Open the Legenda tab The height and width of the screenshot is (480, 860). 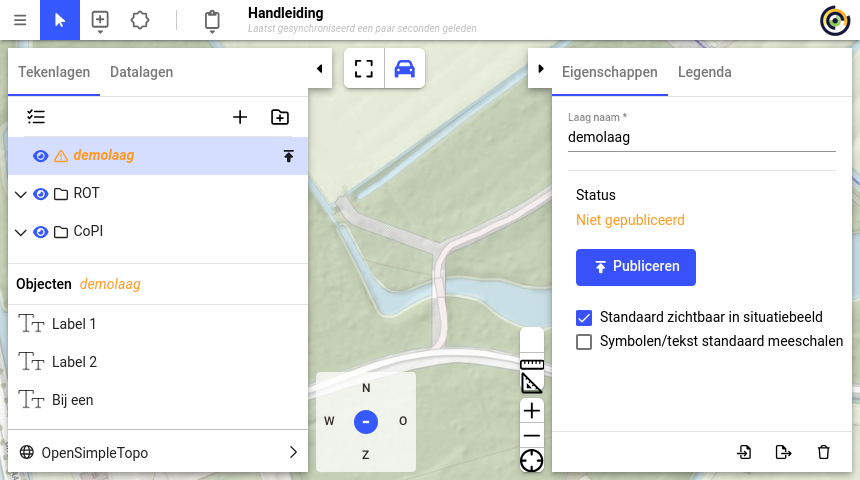(704, 72)
